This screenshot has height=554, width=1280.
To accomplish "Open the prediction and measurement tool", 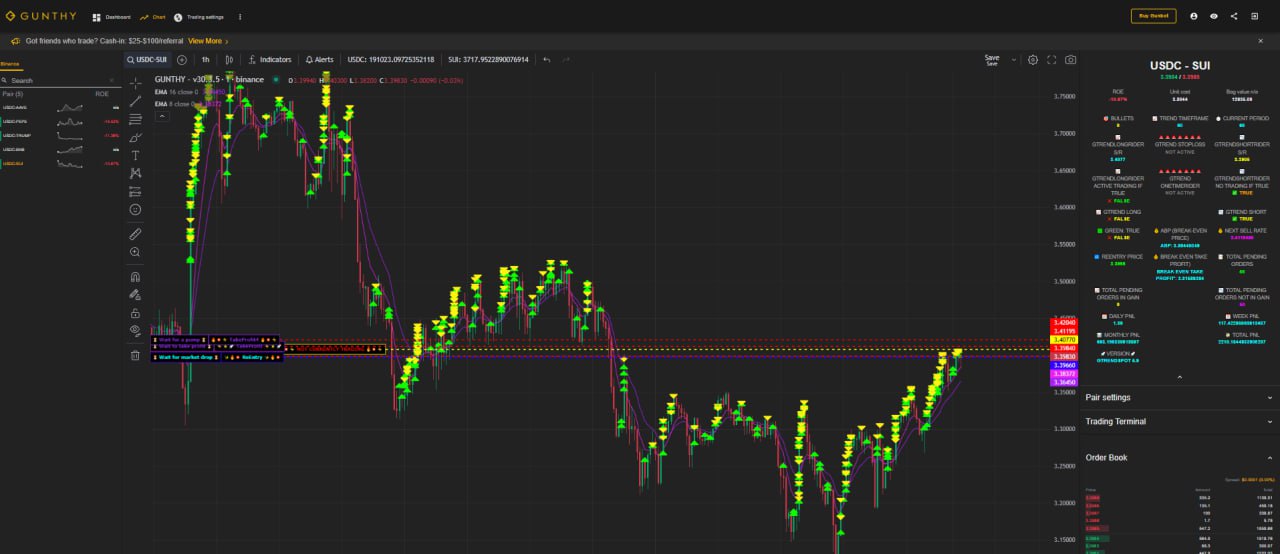I will (135, 191).
